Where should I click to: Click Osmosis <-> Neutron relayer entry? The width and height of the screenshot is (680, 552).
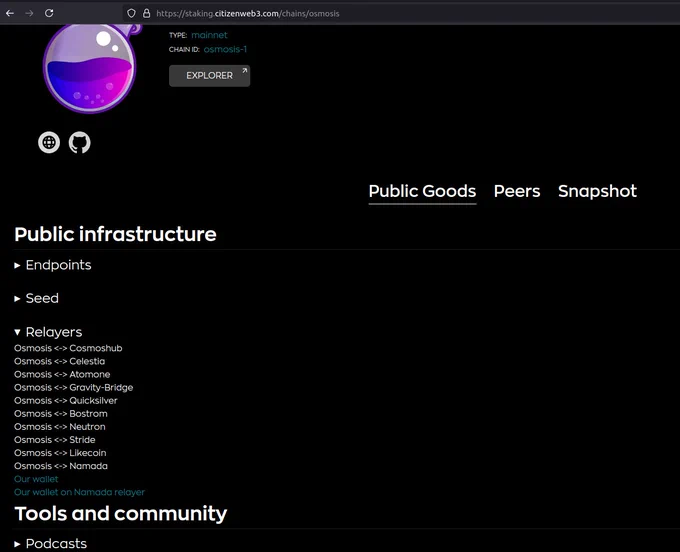pos(60,427)
